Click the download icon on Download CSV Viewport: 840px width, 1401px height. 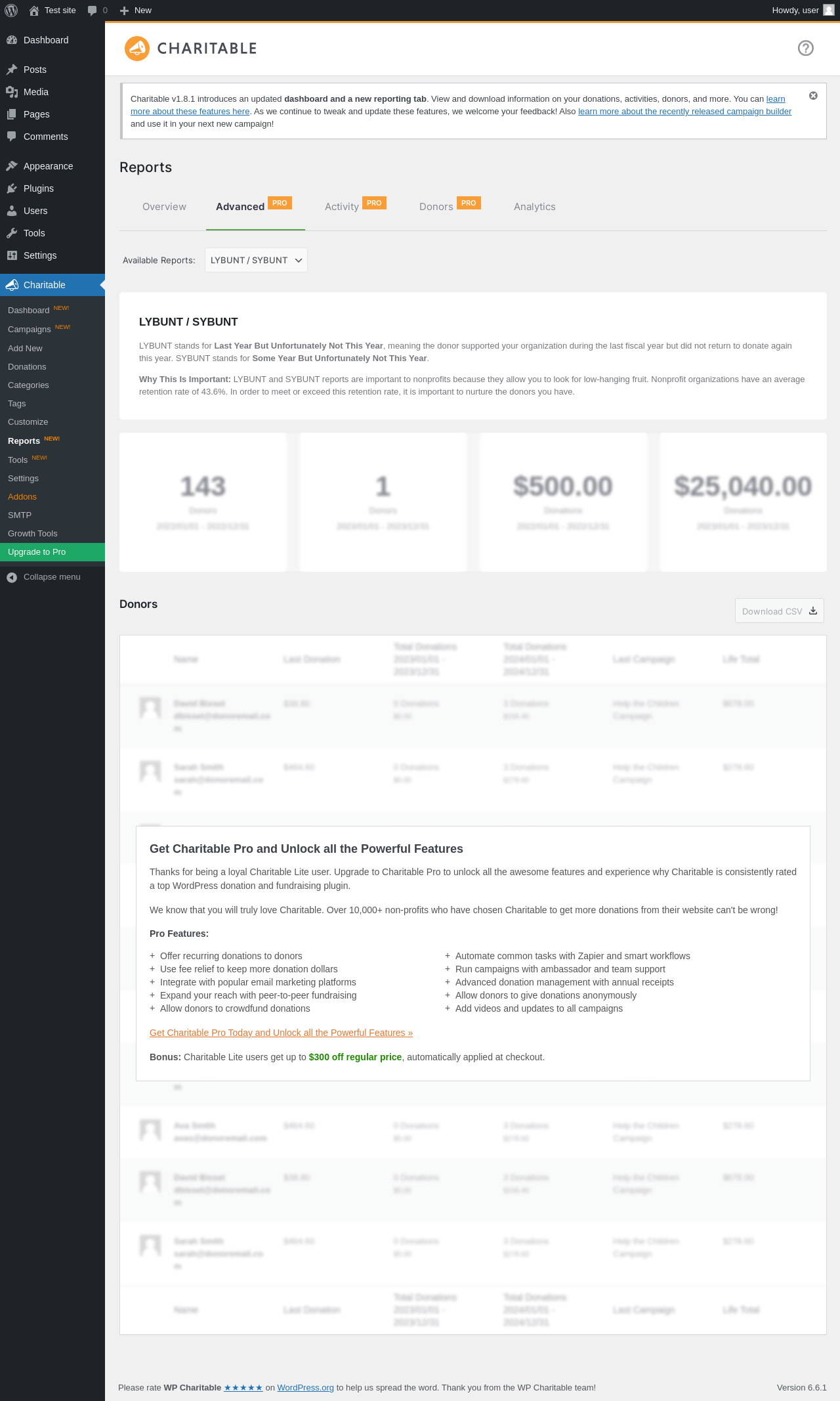(x=813, y=611)
